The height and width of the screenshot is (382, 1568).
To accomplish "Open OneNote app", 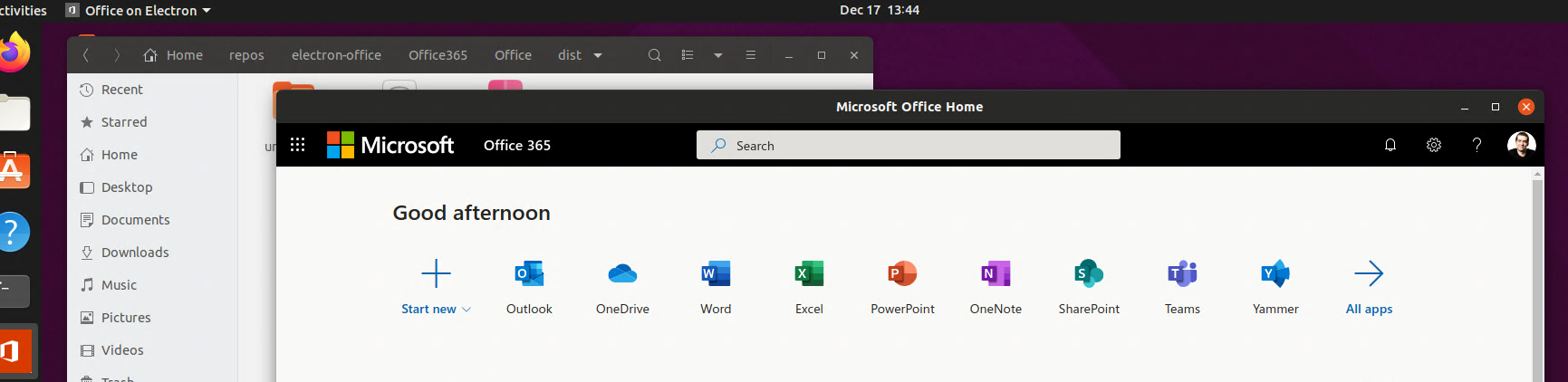I will pos(996,288).
